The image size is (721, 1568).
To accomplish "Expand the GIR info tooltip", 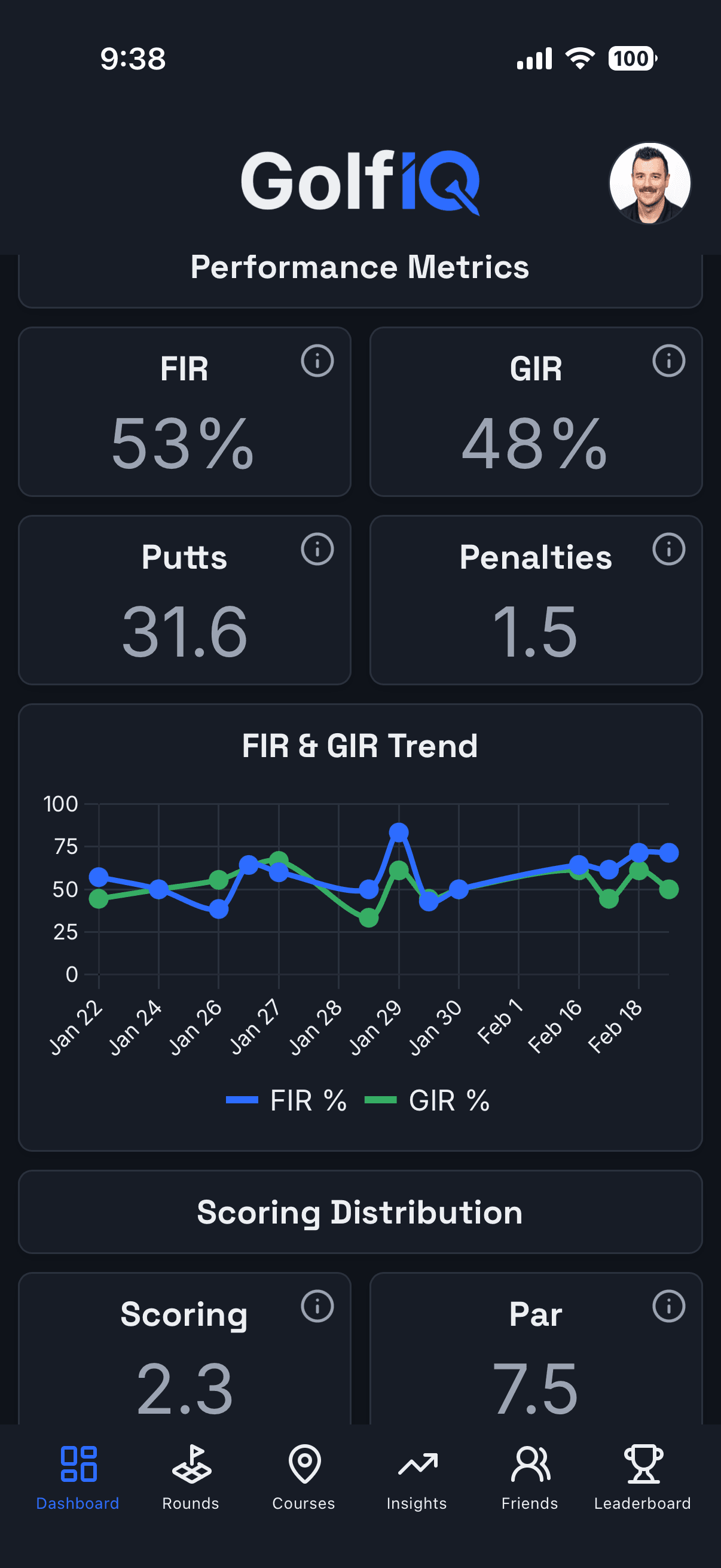I will click(x=669, y=361).
